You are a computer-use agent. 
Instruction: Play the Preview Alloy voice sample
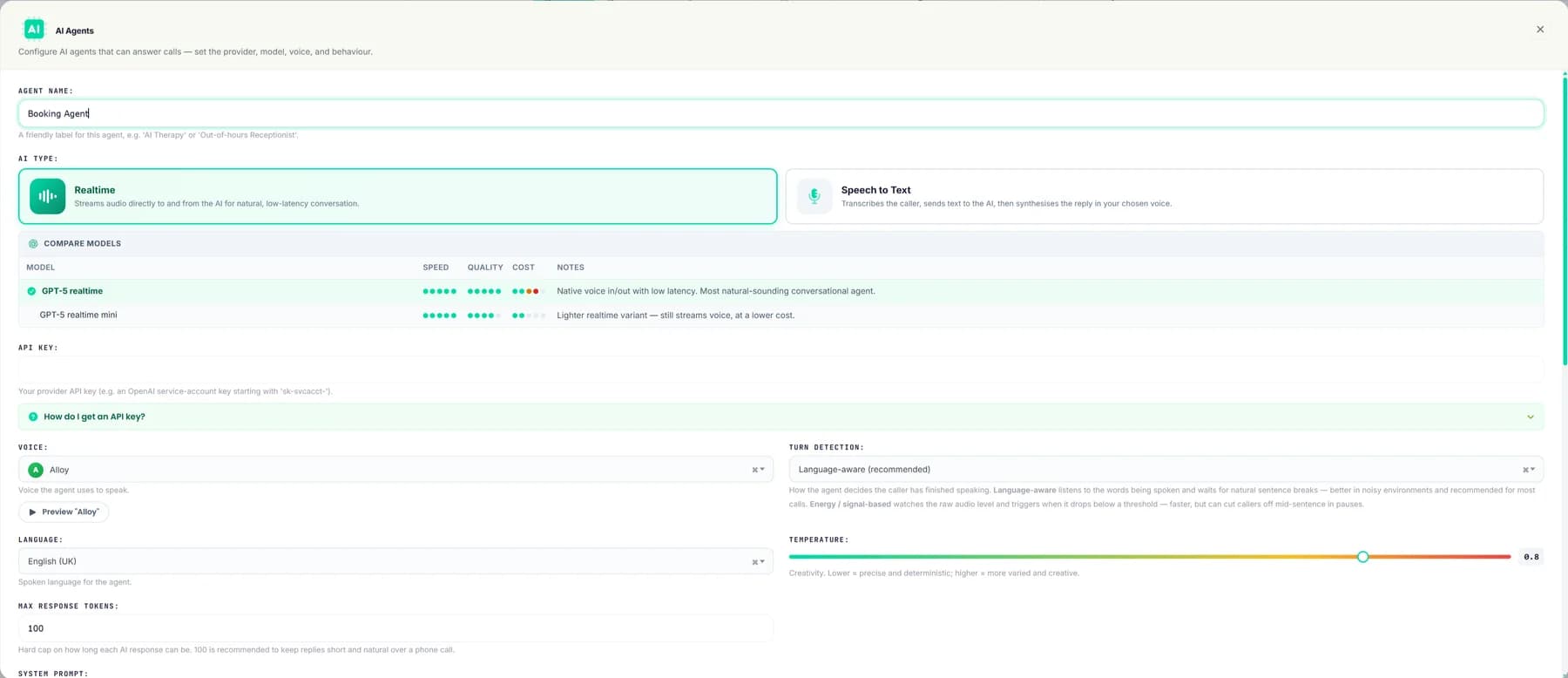click(x=64, y=512)
